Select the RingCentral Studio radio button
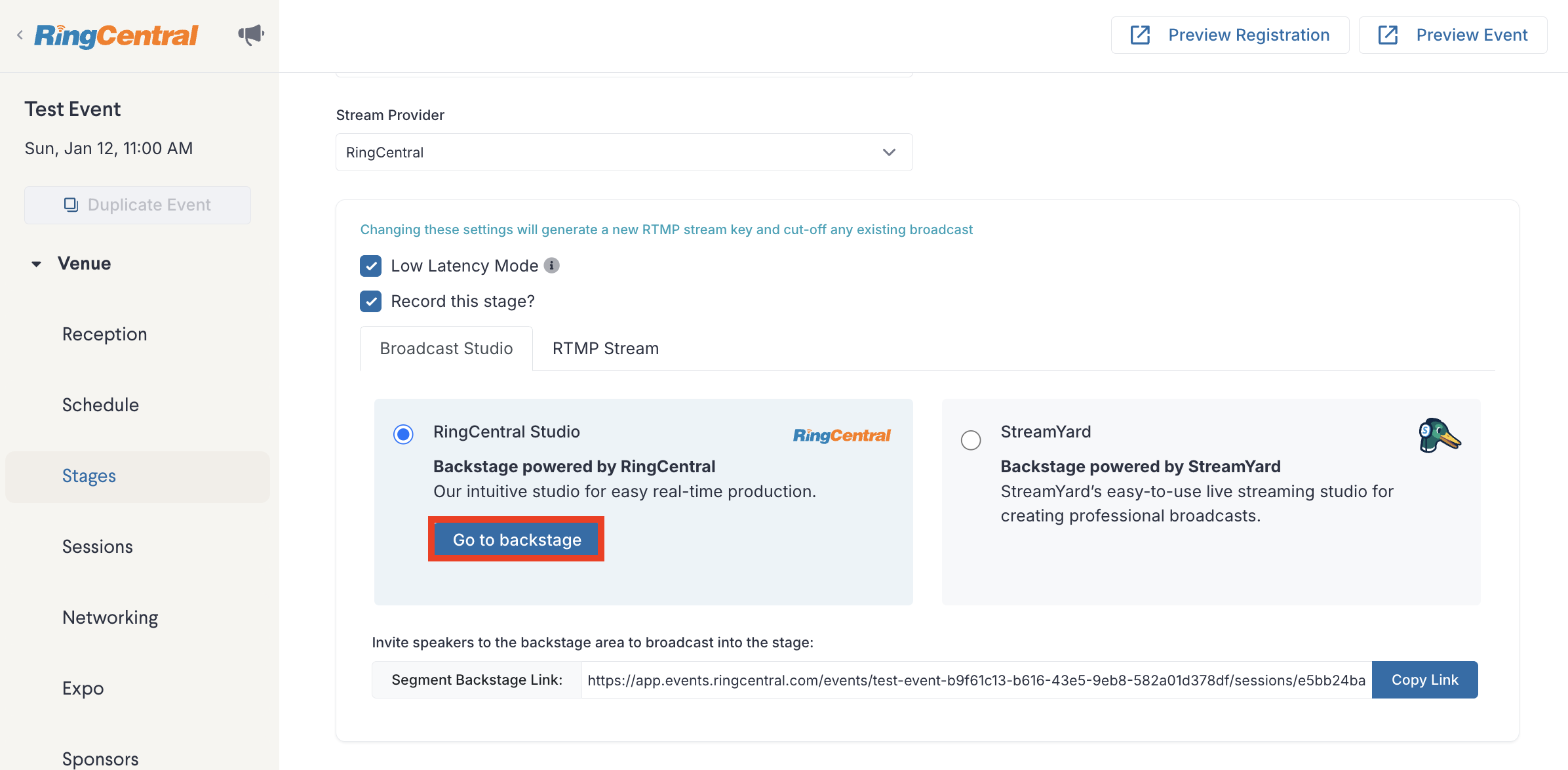This screenshot has height=770, width=1568. tap(403, 434)
